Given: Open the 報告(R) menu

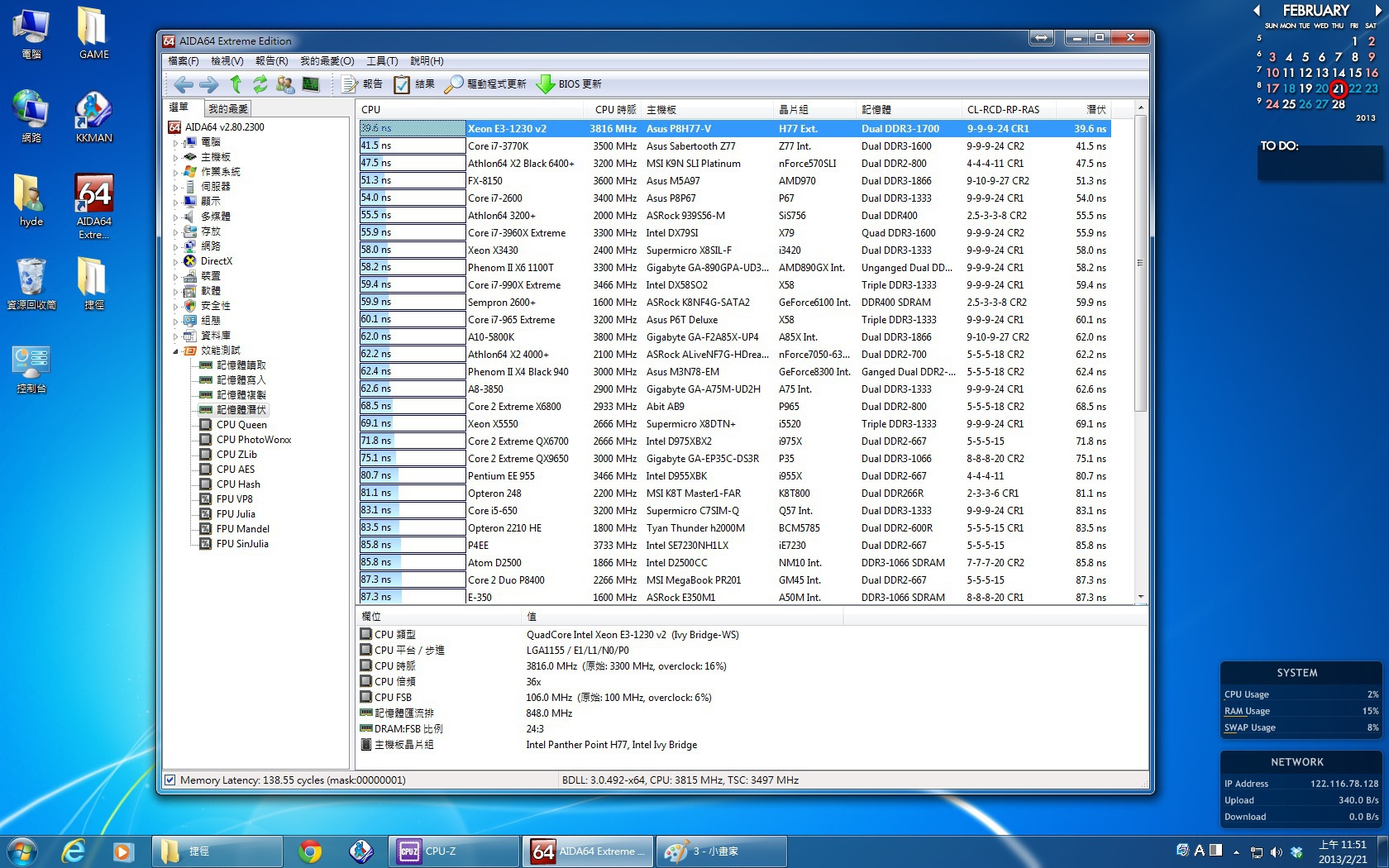Looking at the screenshot, I should click(272, 61).
